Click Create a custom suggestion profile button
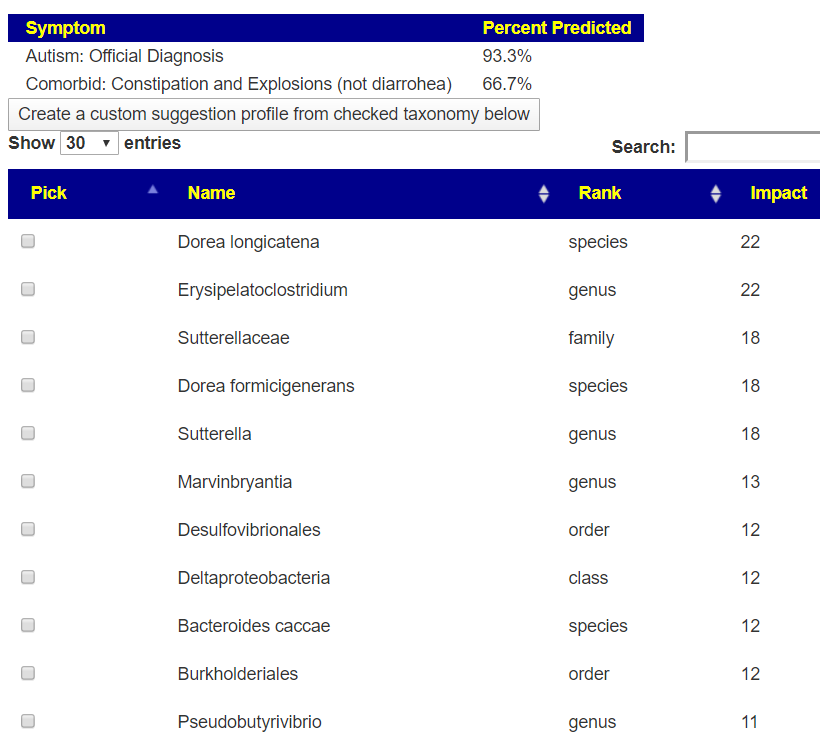 273,114
